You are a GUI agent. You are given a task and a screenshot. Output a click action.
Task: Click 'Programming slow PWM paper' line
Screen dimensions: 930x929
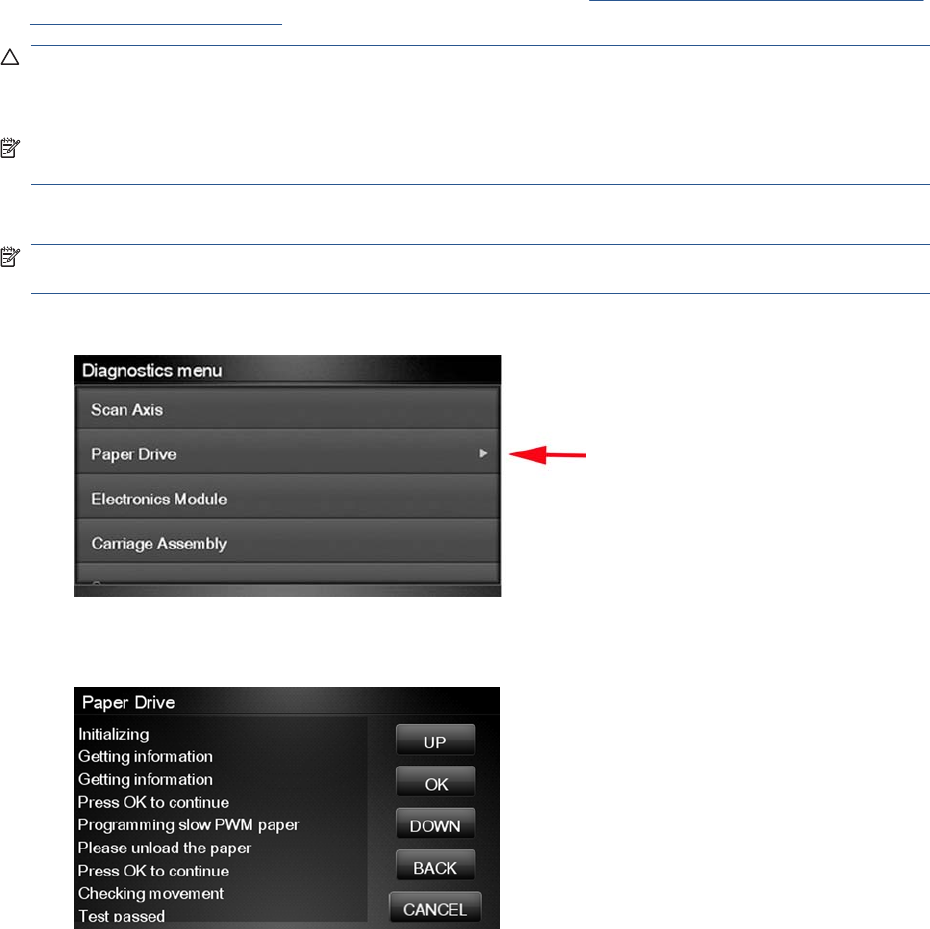click(x=189, y=825)
